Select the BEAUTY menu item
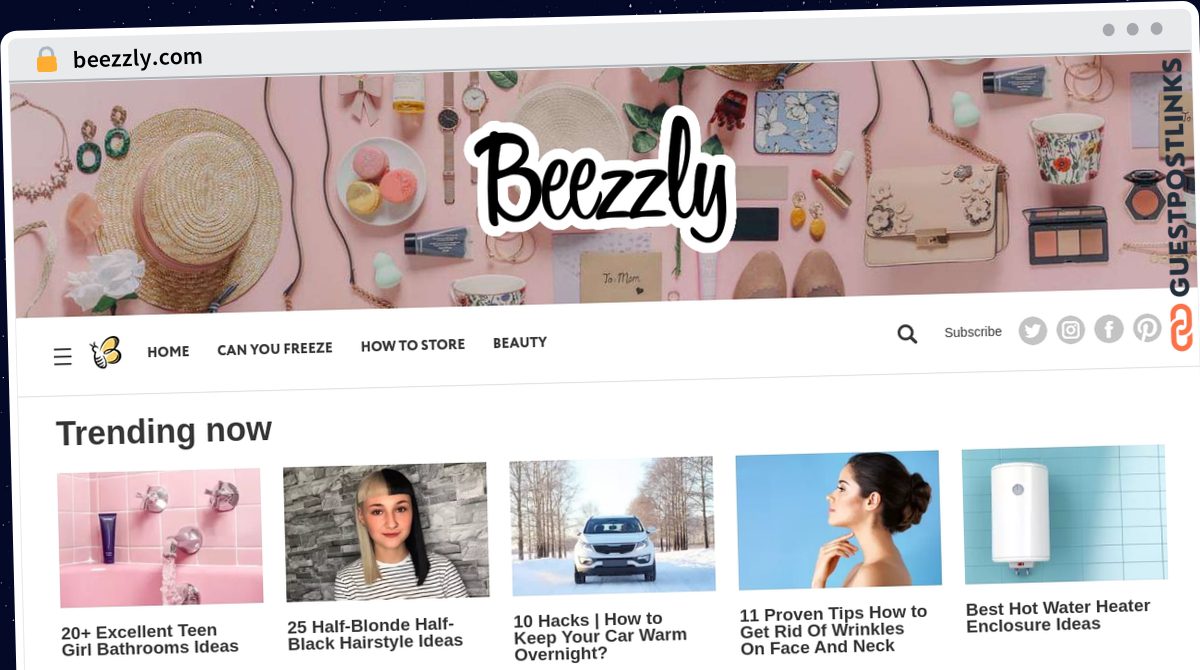The height and width of the screenshot is (670, 1200). coord(520,342)
